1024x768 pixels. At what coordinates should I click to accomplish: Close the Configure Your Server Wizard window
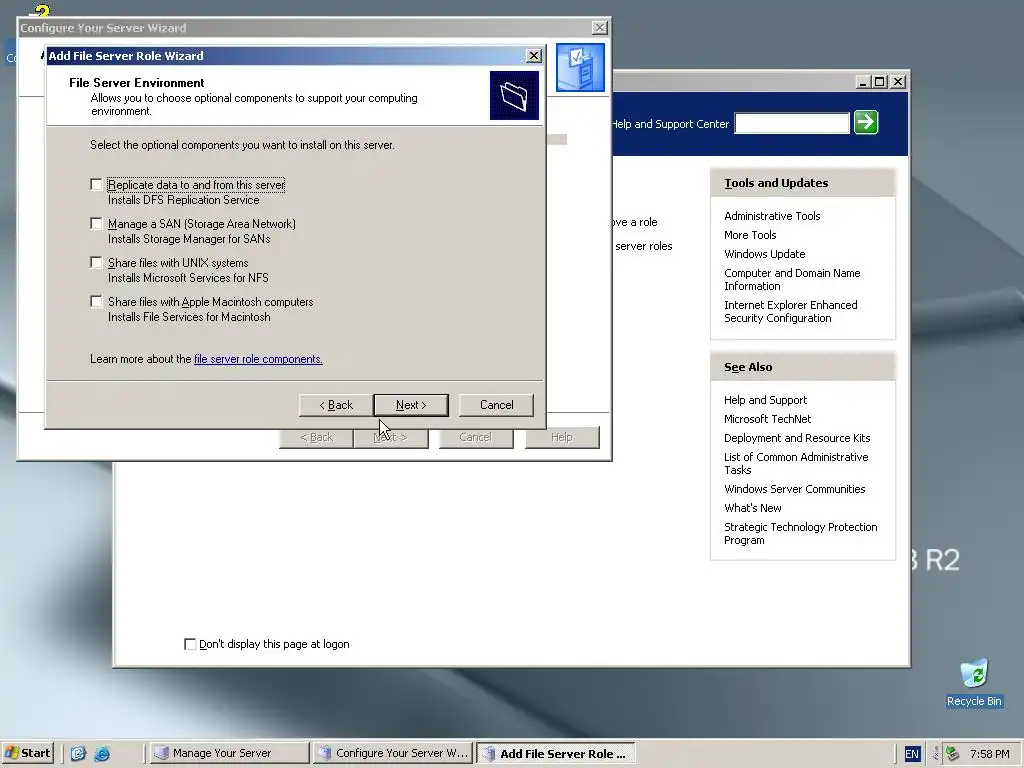[x=600, y=27]
